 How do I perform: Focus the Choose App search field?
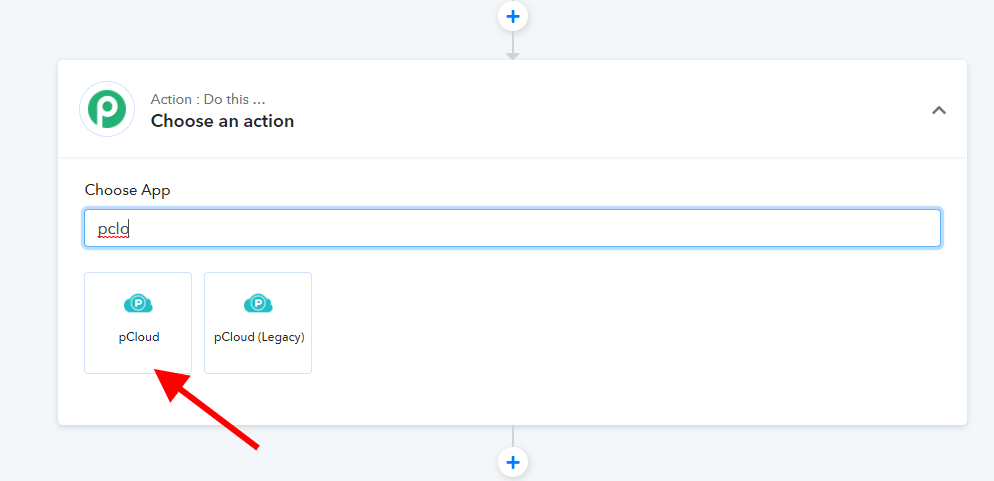pyautogui.click(x=512, y=228)
